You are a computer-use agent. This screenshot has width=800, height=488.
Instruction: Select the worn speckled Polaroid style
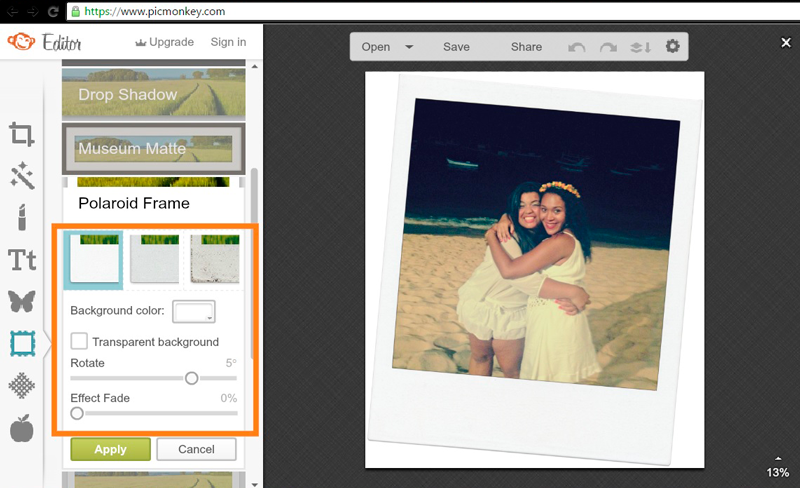coord(214,259)
